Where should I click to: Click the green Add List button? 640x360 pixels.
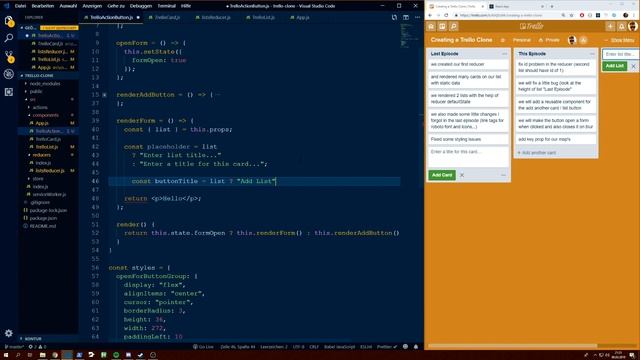614,66
